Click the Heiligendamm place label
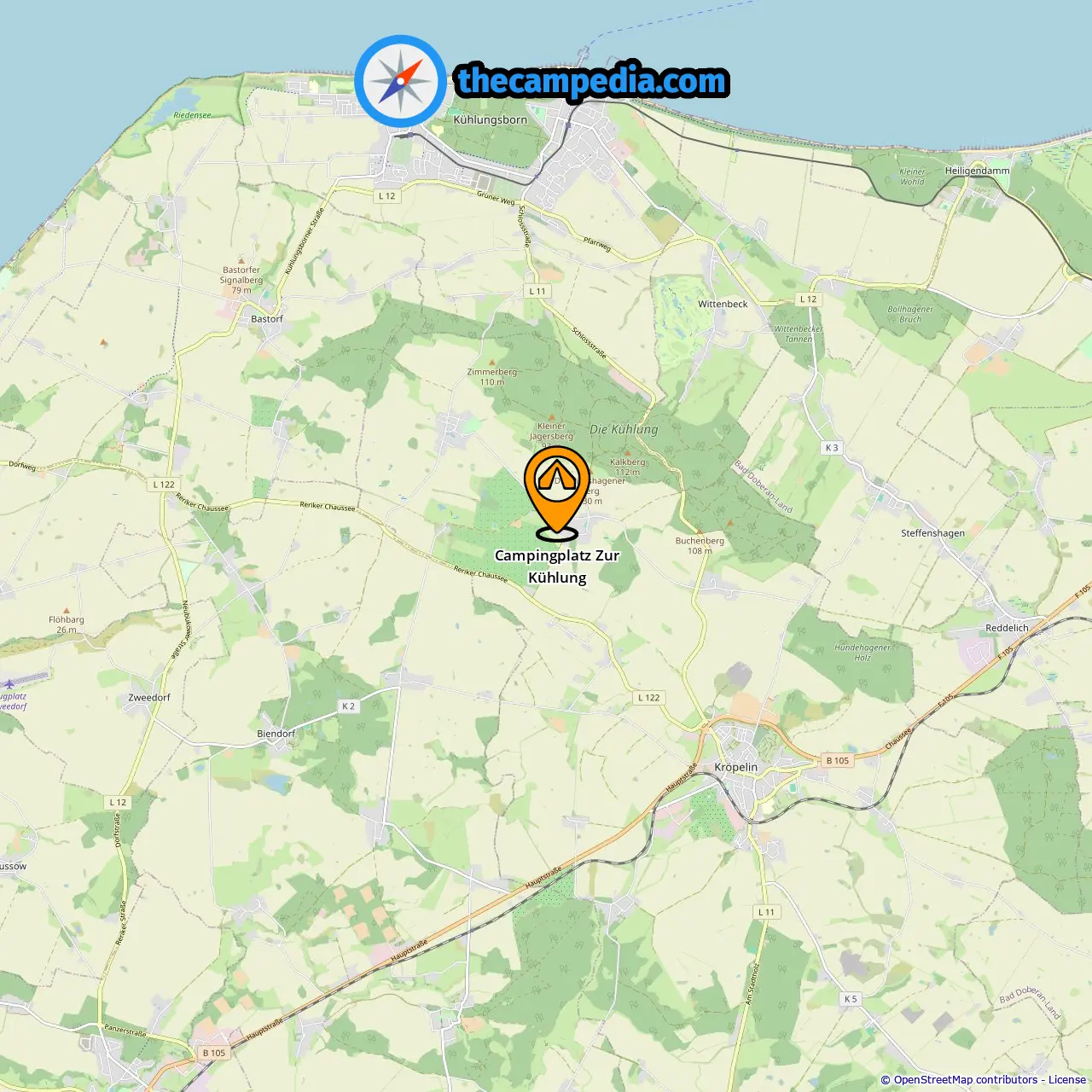This screenshot has width=1092, height=1092. tap(977, 171)
